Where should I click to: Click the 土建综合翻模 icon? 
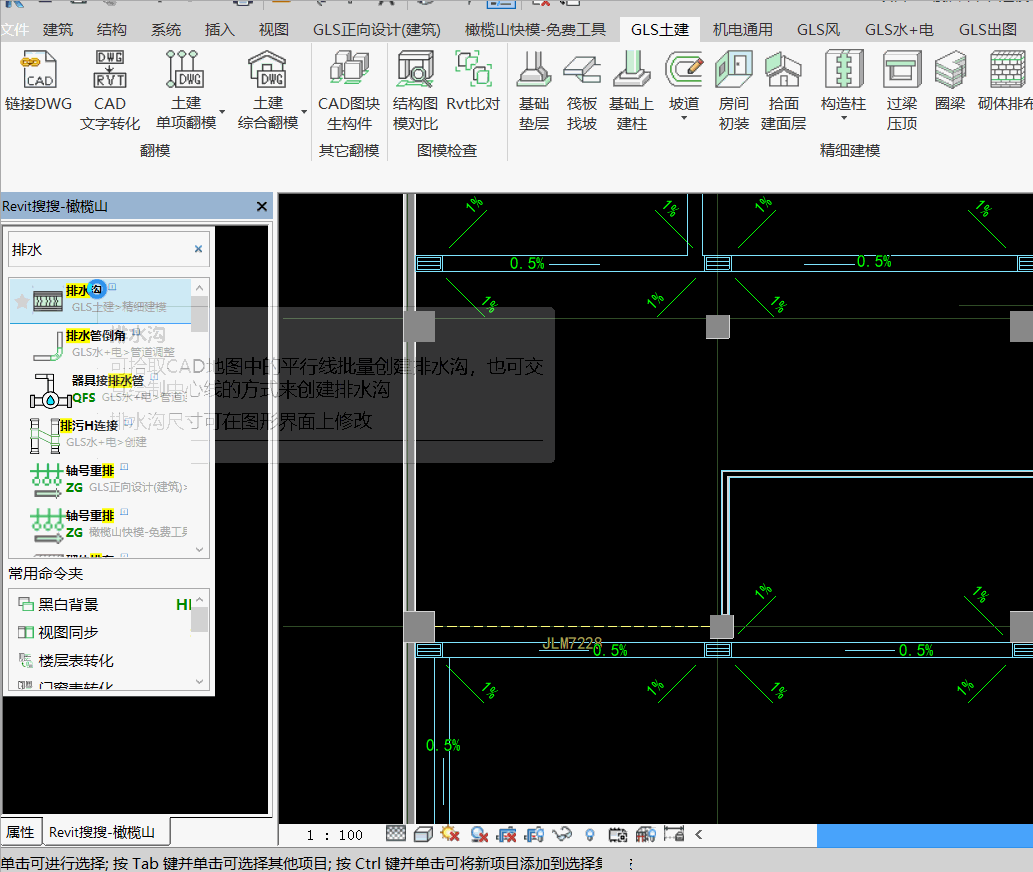267,70
